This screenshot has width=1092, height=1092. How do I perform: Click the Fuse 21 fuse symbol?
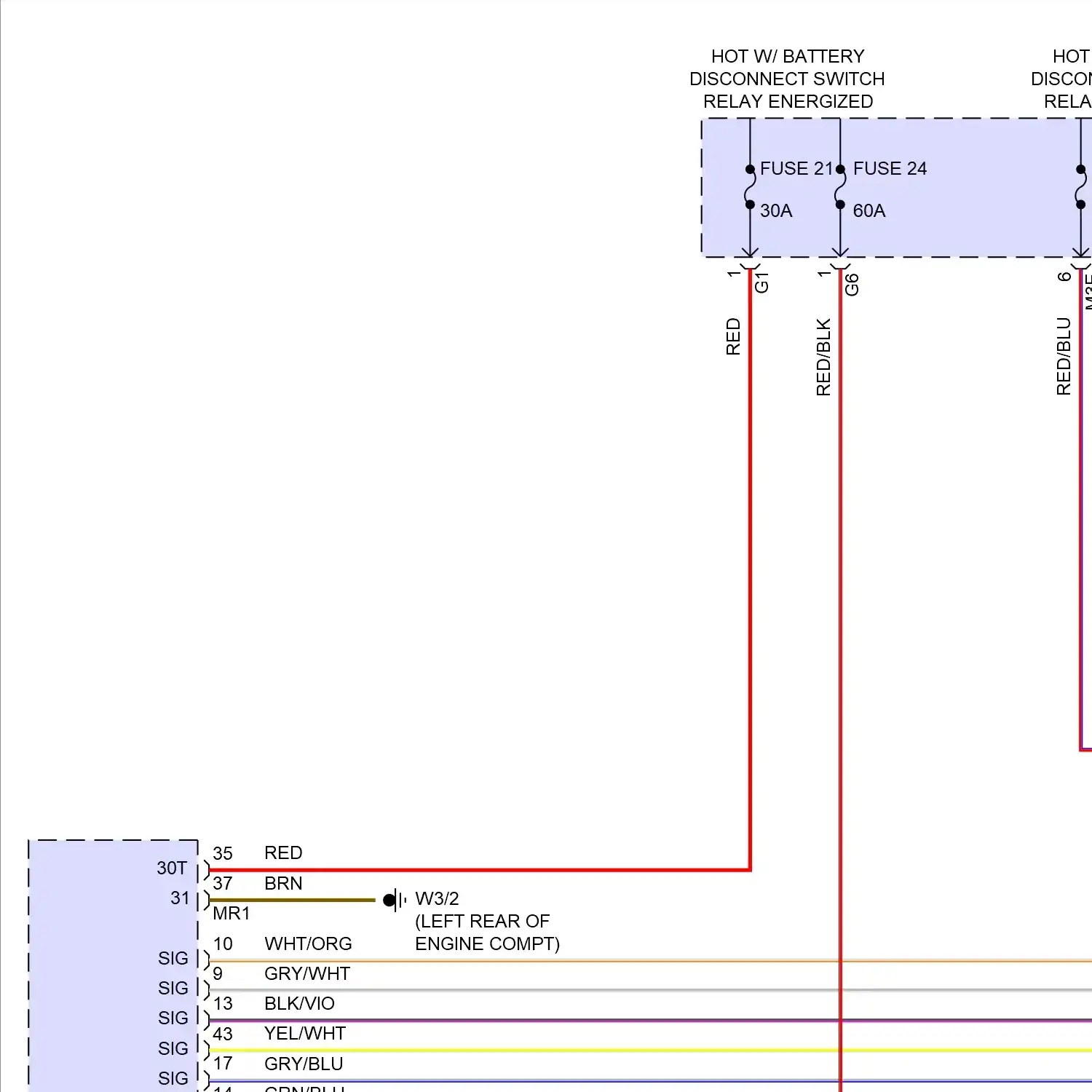coord(750,187)
